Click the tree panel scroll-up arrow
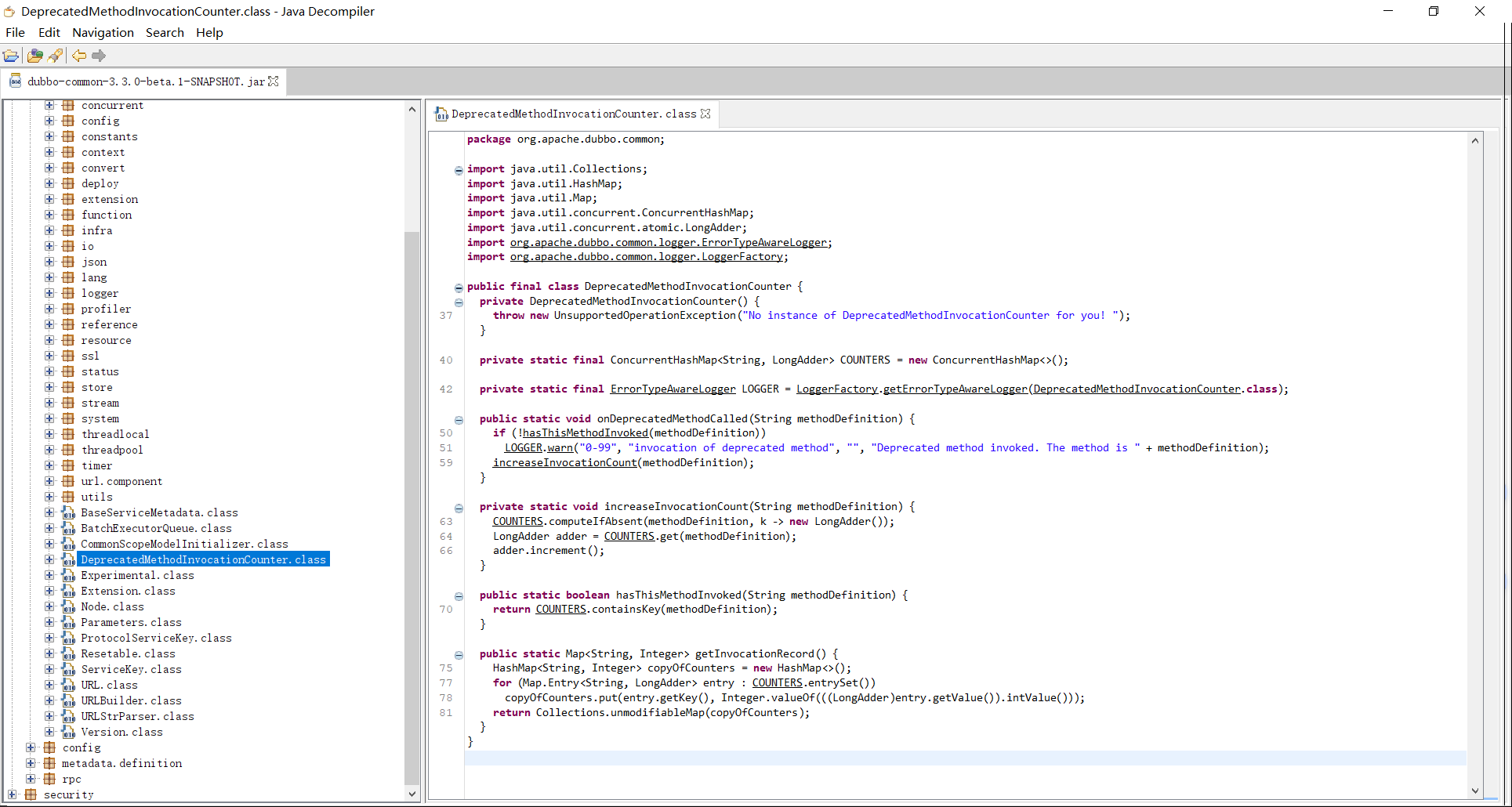The height and width of the screenshot is (807, 1512). (412, 109)
